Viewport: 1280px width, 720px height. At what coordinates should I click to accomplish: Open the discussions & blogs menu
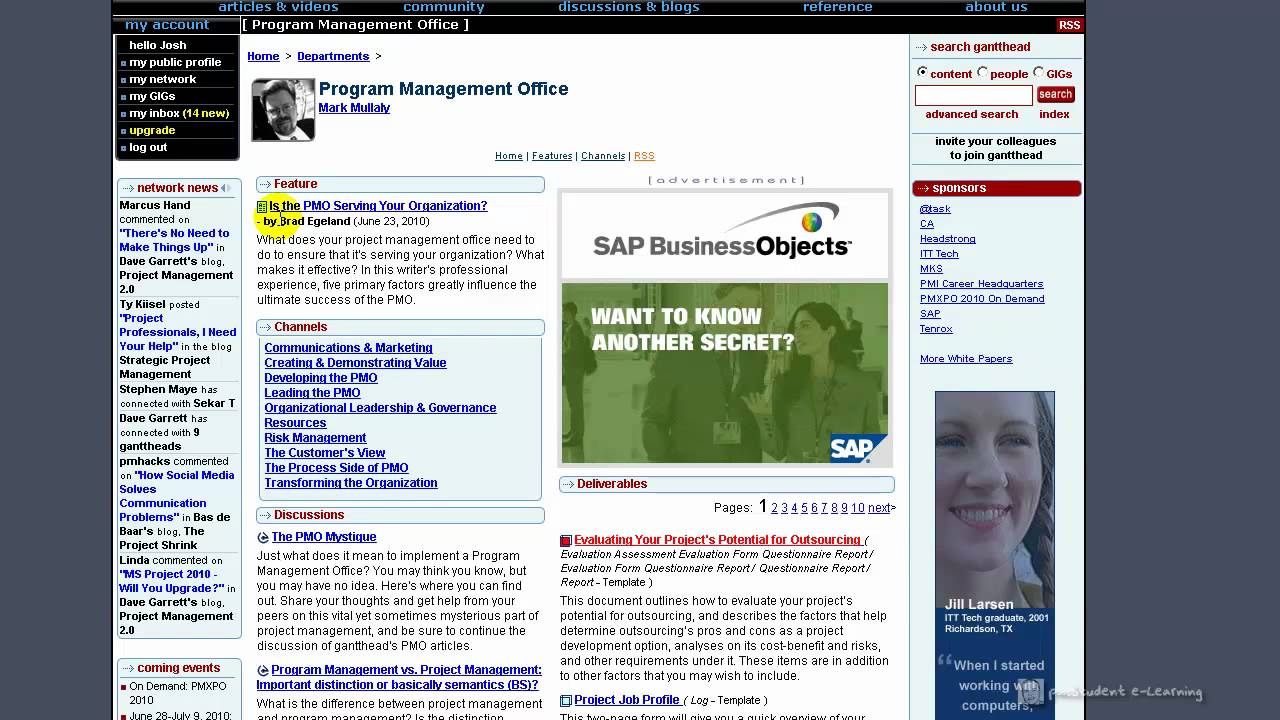click(628, 7)
